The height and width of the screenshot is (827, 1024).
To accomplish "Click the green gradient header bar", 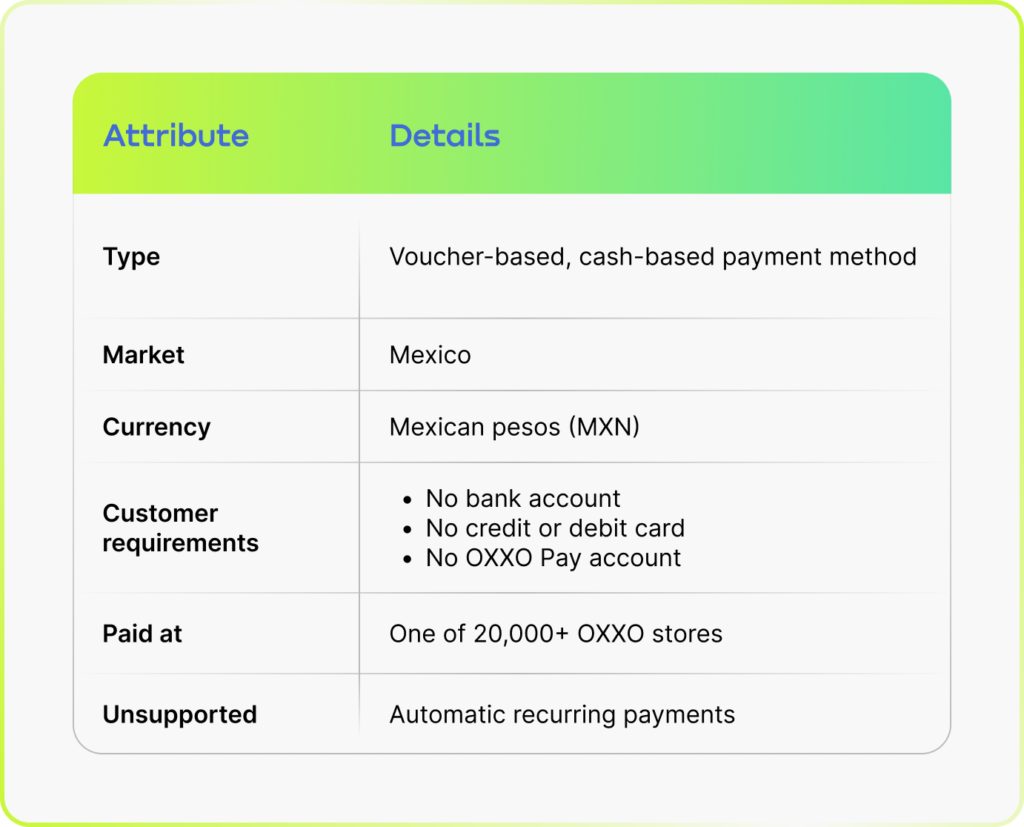I will (512, 133).
